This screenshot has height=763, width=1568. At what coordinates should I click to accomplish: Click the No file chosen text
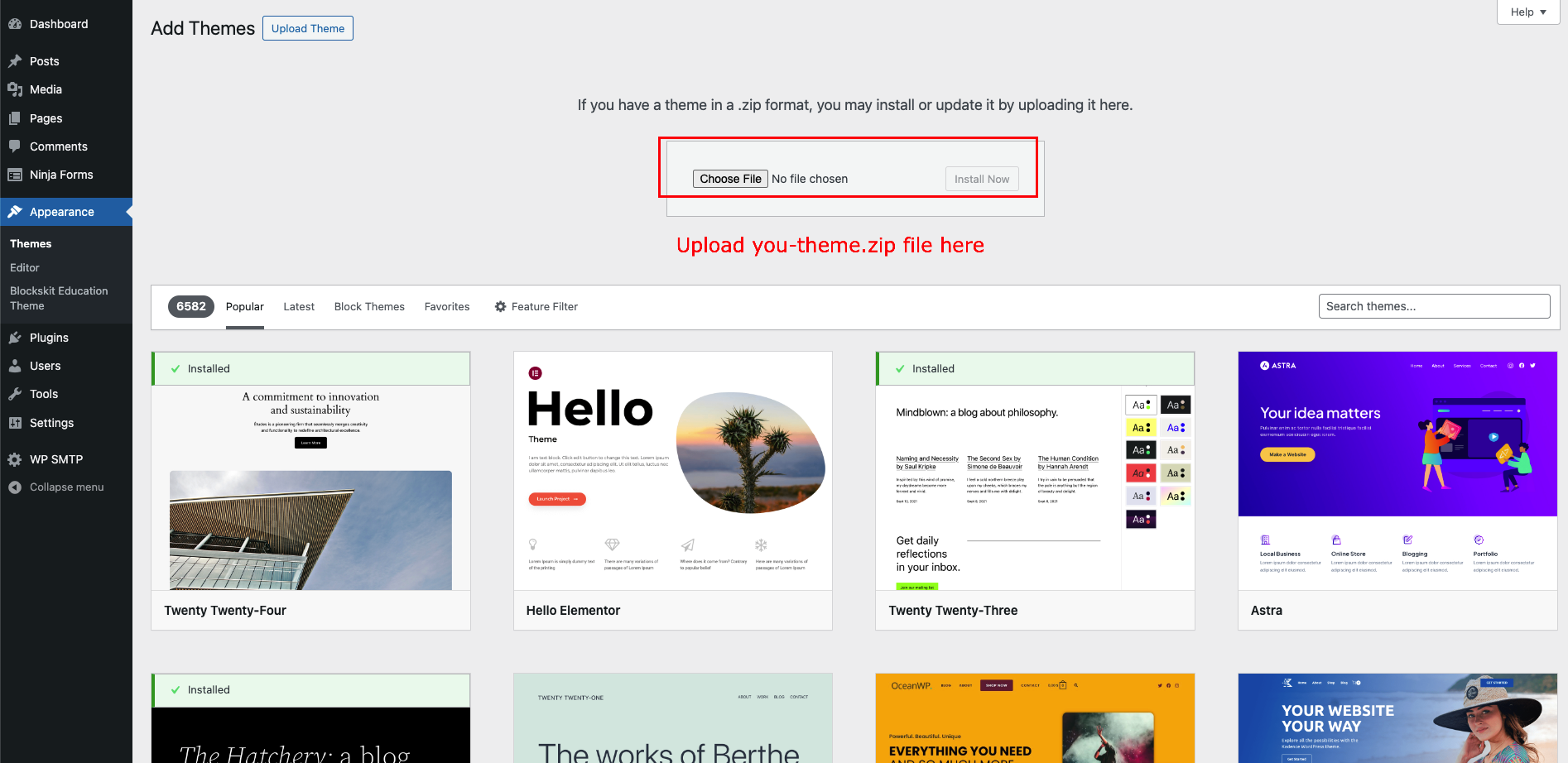(810, 179)
